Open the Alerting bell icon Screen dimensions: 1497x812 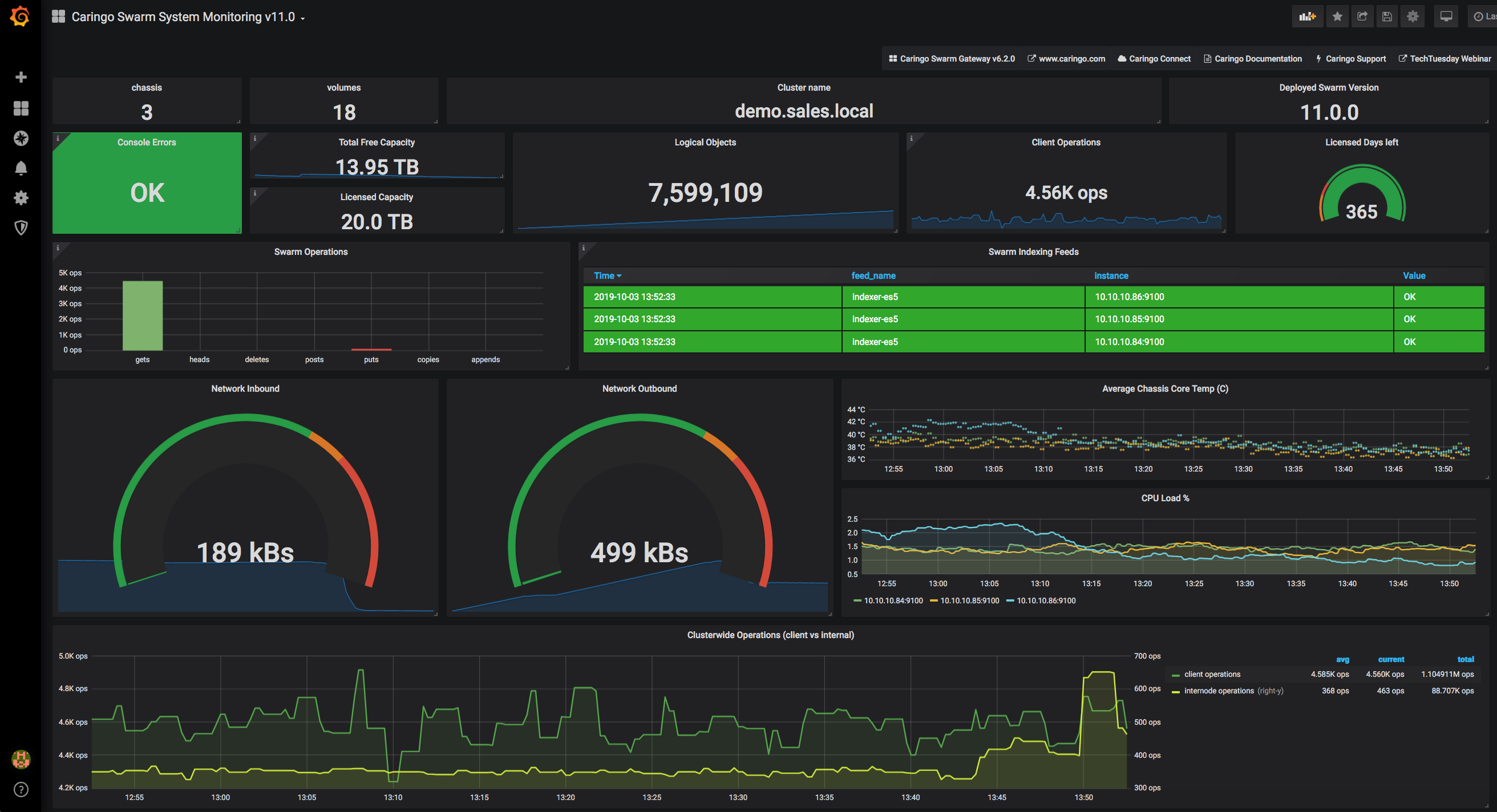(x=21, y=168)
